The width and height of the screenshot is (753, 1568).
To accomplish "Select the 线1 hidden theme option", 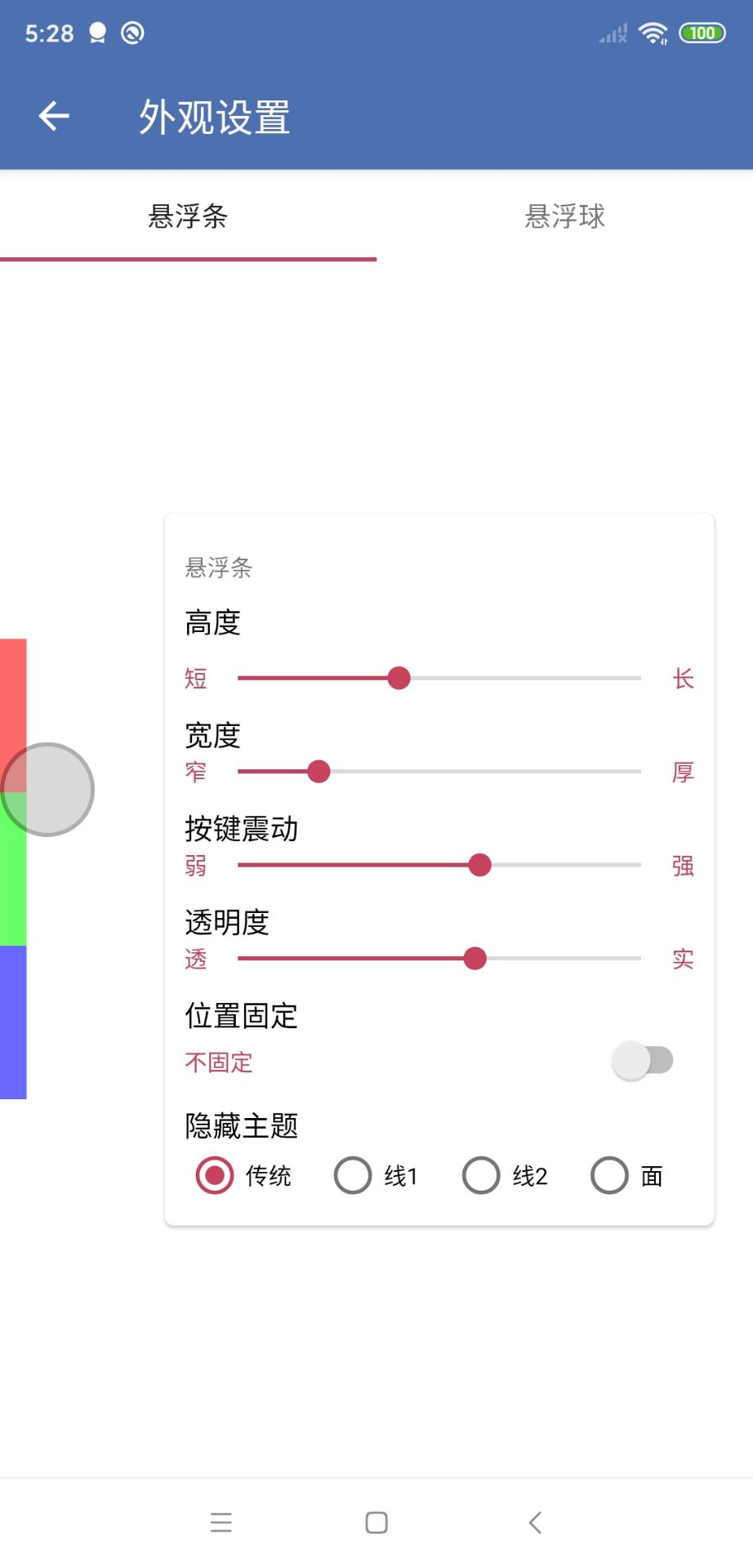I will pyautogui.click(x=352, y=1175).
